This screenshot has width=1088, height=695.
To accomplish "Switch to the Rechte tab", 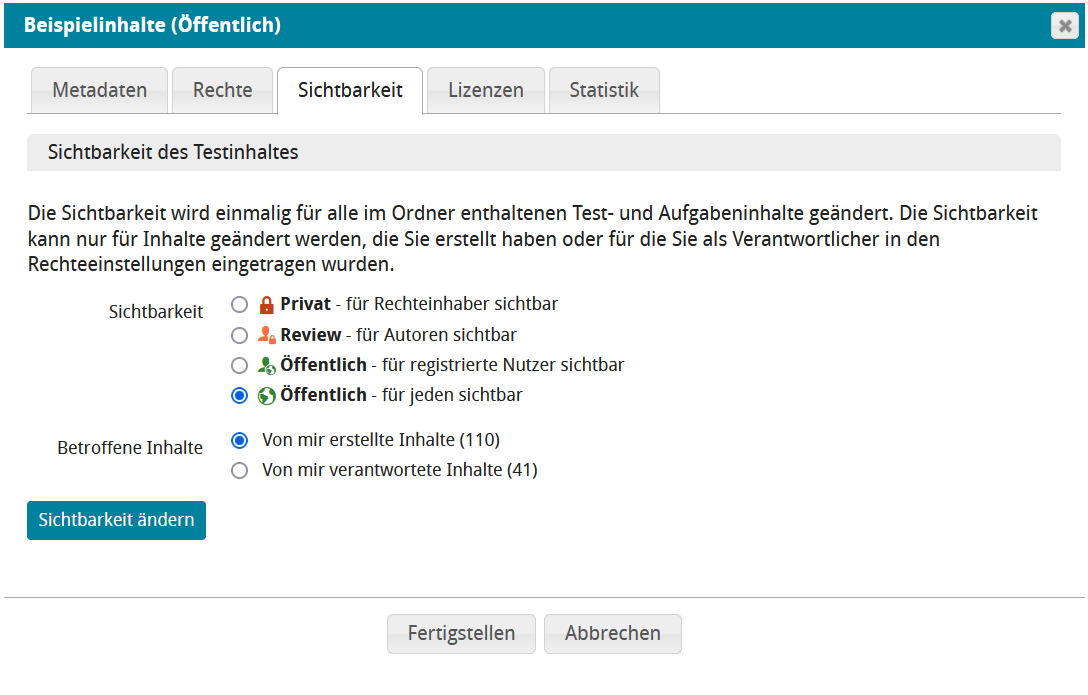I will [x=223, y=90].
